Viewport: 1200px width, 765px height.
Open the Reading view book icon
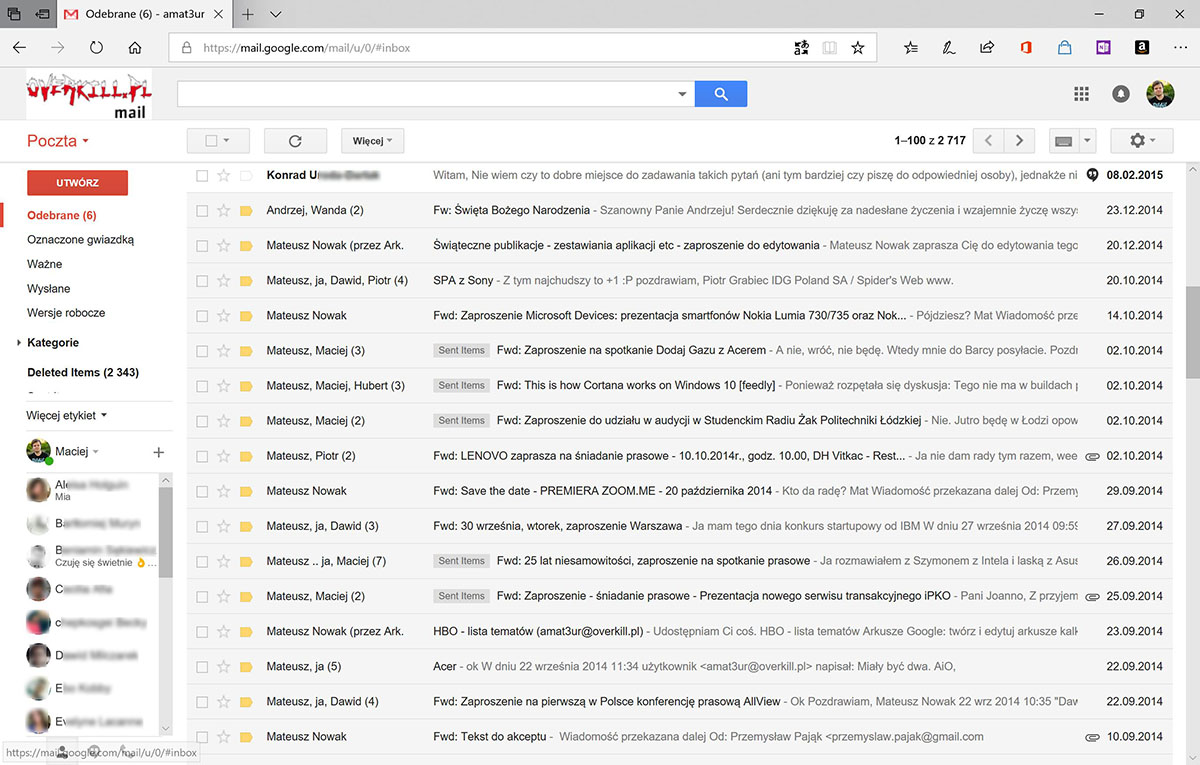coord(829,47)
